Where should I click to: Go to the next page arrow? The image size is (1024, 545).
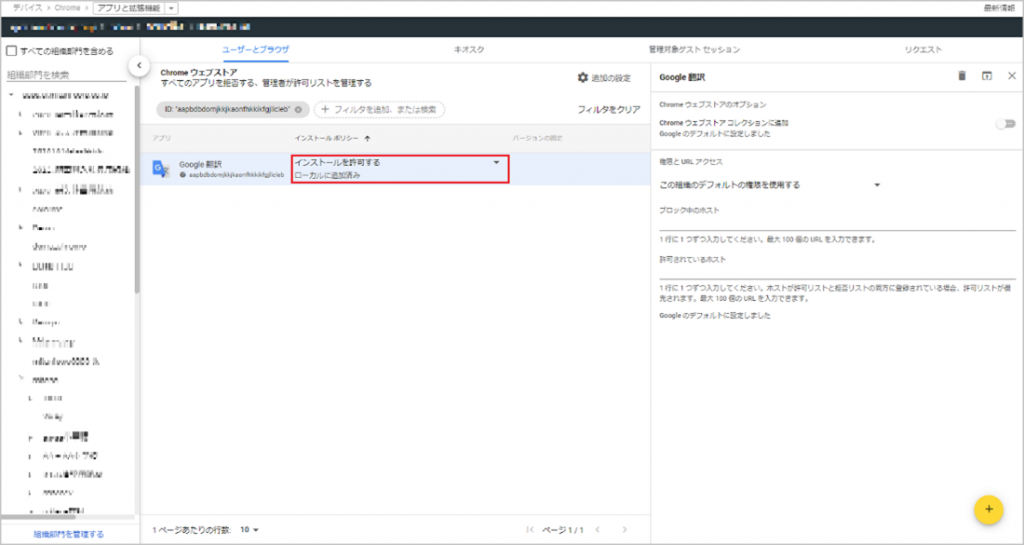tap(624, 530)
